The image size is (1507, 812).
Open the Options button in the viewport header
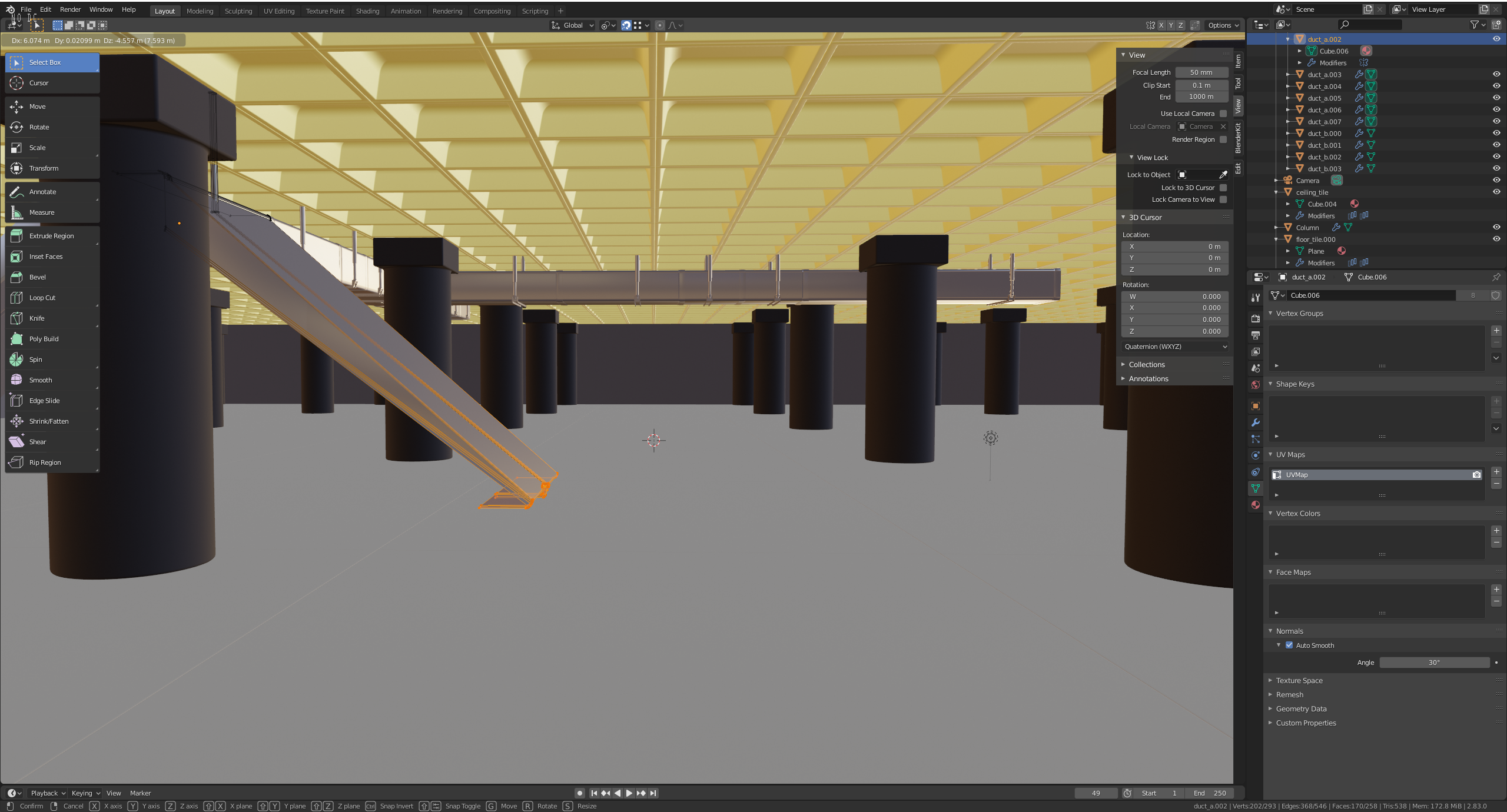point(1223,25)
